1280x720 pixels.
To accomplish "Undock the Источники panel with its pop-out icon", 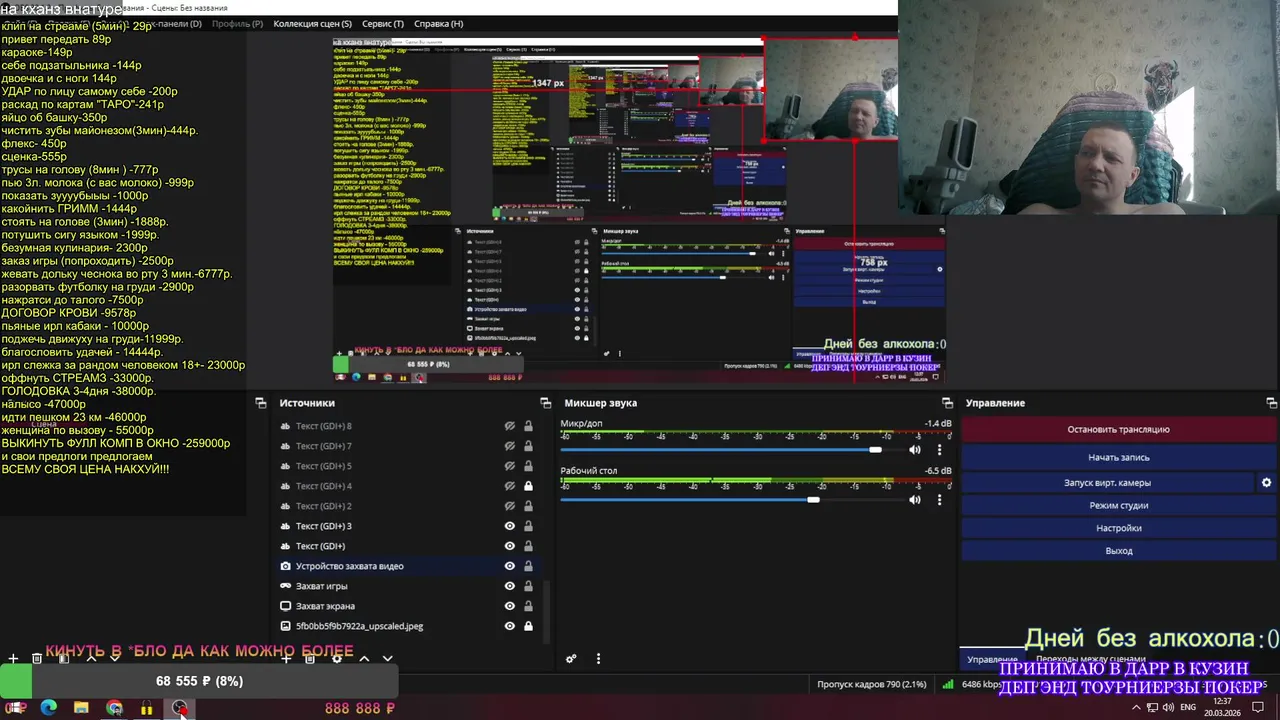I will coord(546,403).
